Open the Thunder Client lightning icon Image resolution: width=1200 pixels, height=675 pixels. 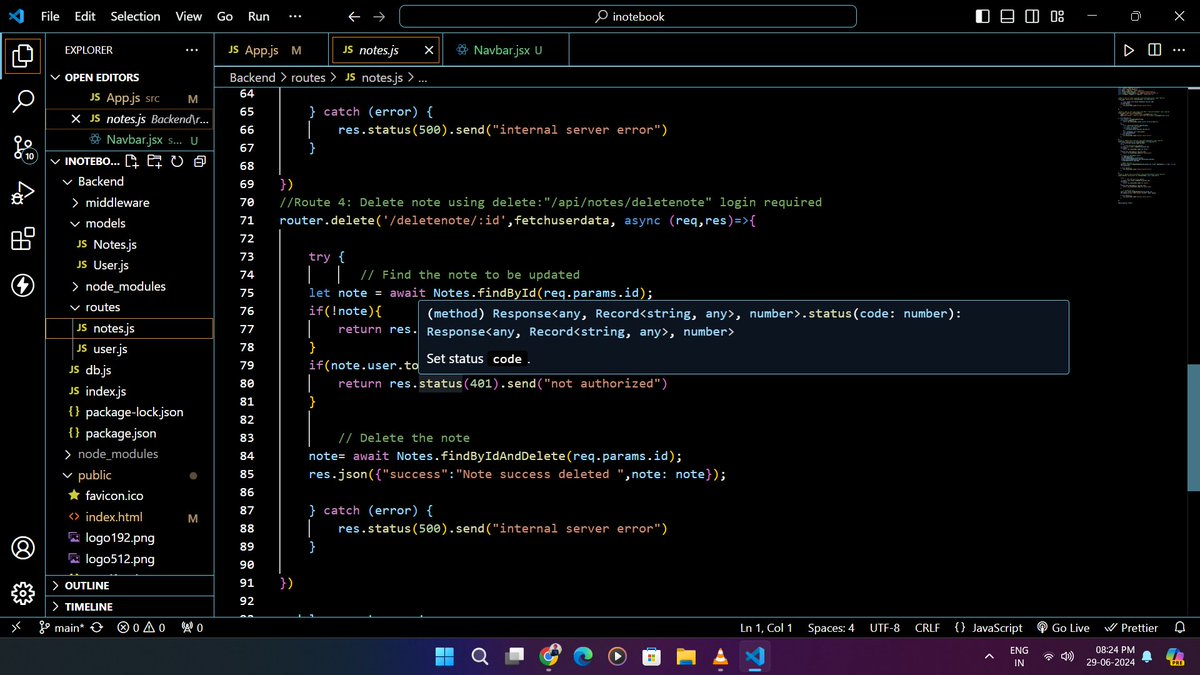[x=22, y=286]
